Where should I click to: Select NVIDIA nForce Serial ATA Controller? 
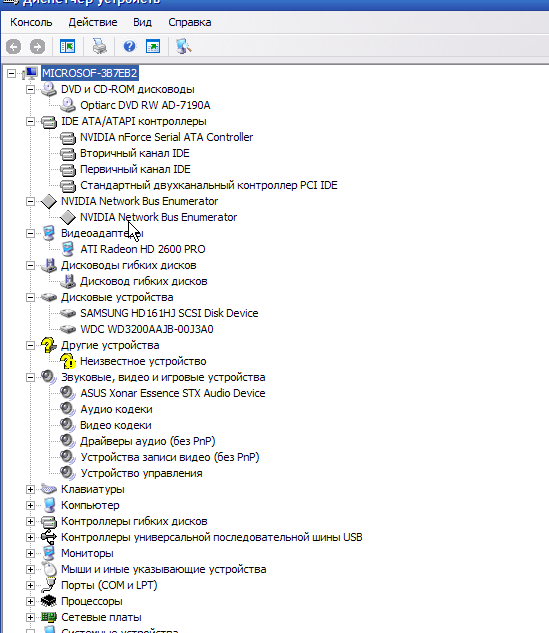pyautogui.click(x=166, y=137)
